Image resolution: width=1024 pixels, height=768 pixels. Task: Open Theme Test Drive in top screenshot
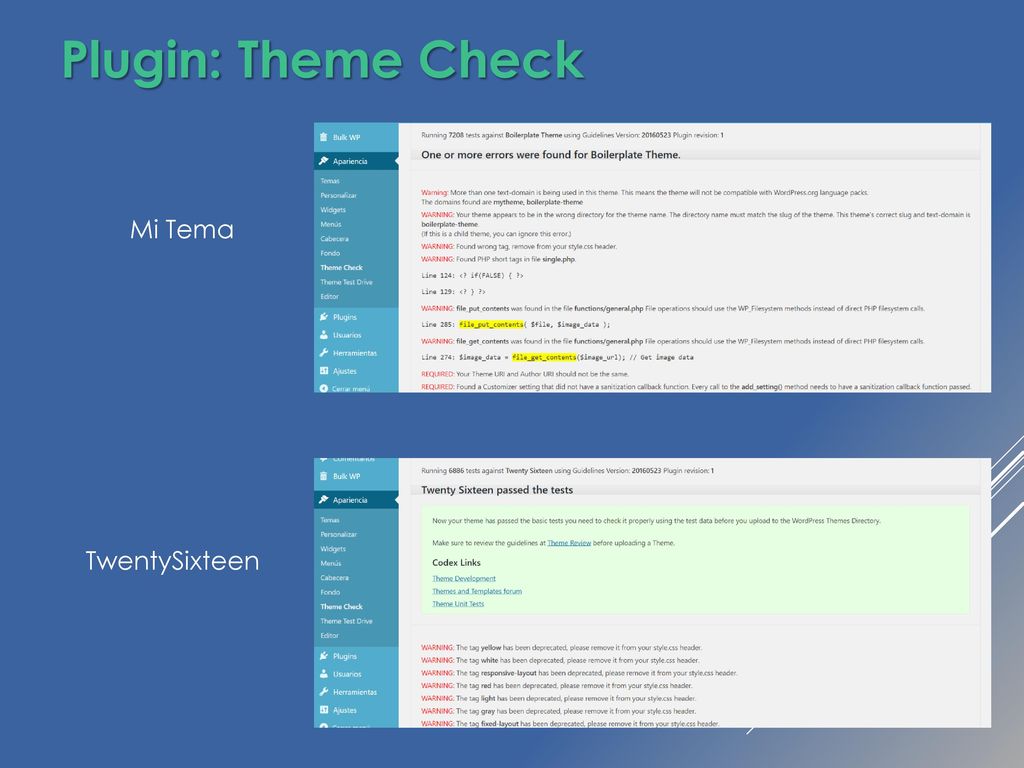[346, 282]
